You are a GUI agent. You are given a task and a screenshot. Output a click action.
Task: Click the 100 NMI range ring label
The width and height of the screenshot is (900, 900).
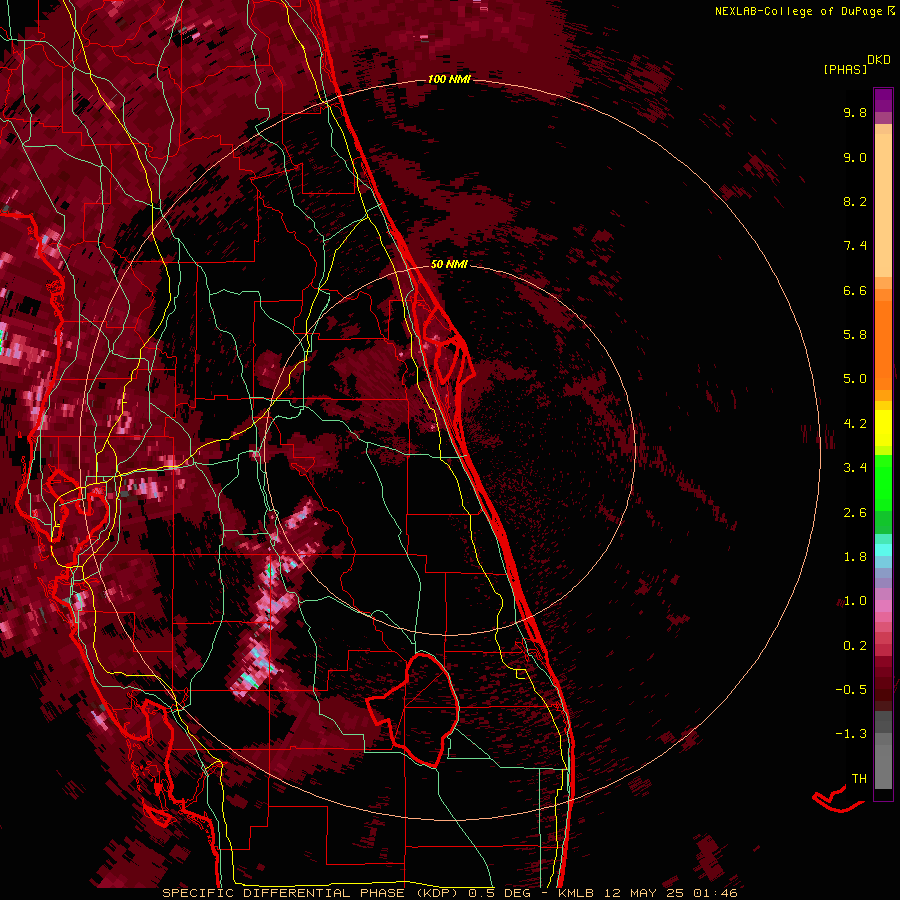click(449, 79)
